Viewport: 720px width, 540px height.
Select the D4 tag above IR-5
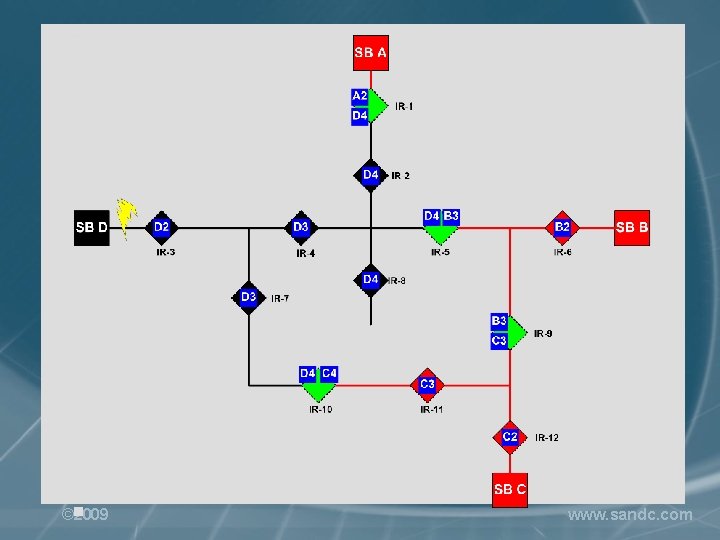point(432,217)
